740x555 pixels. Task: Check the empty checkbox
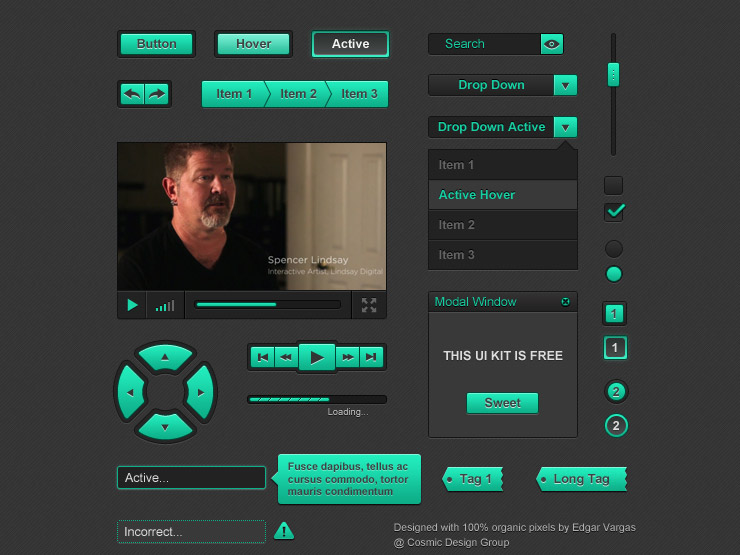[614, 185]
